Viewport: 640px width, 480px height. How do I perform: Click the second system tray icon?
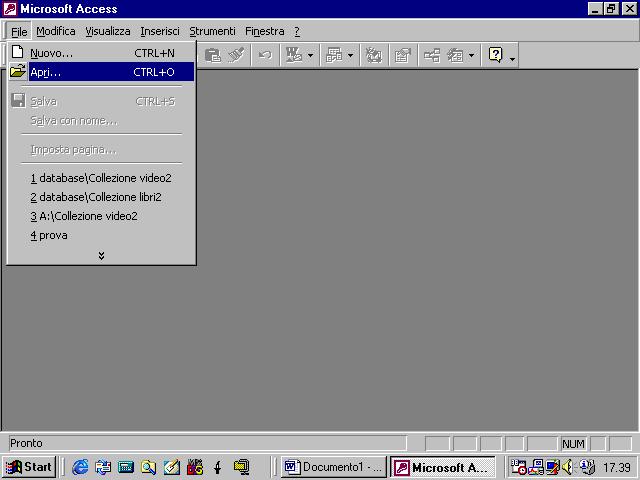[536, 467]
